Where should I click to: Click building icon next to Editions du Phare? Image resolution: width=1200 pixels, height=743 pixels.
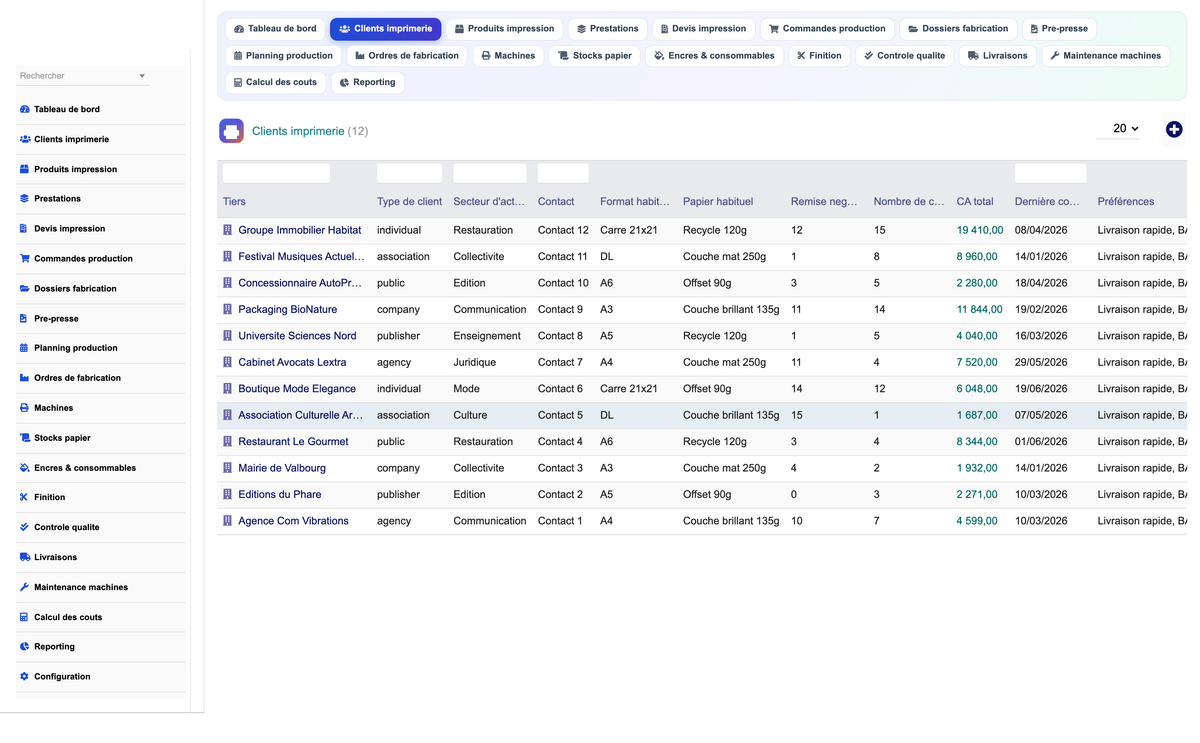pyautogui.click(x=228, y=494)
